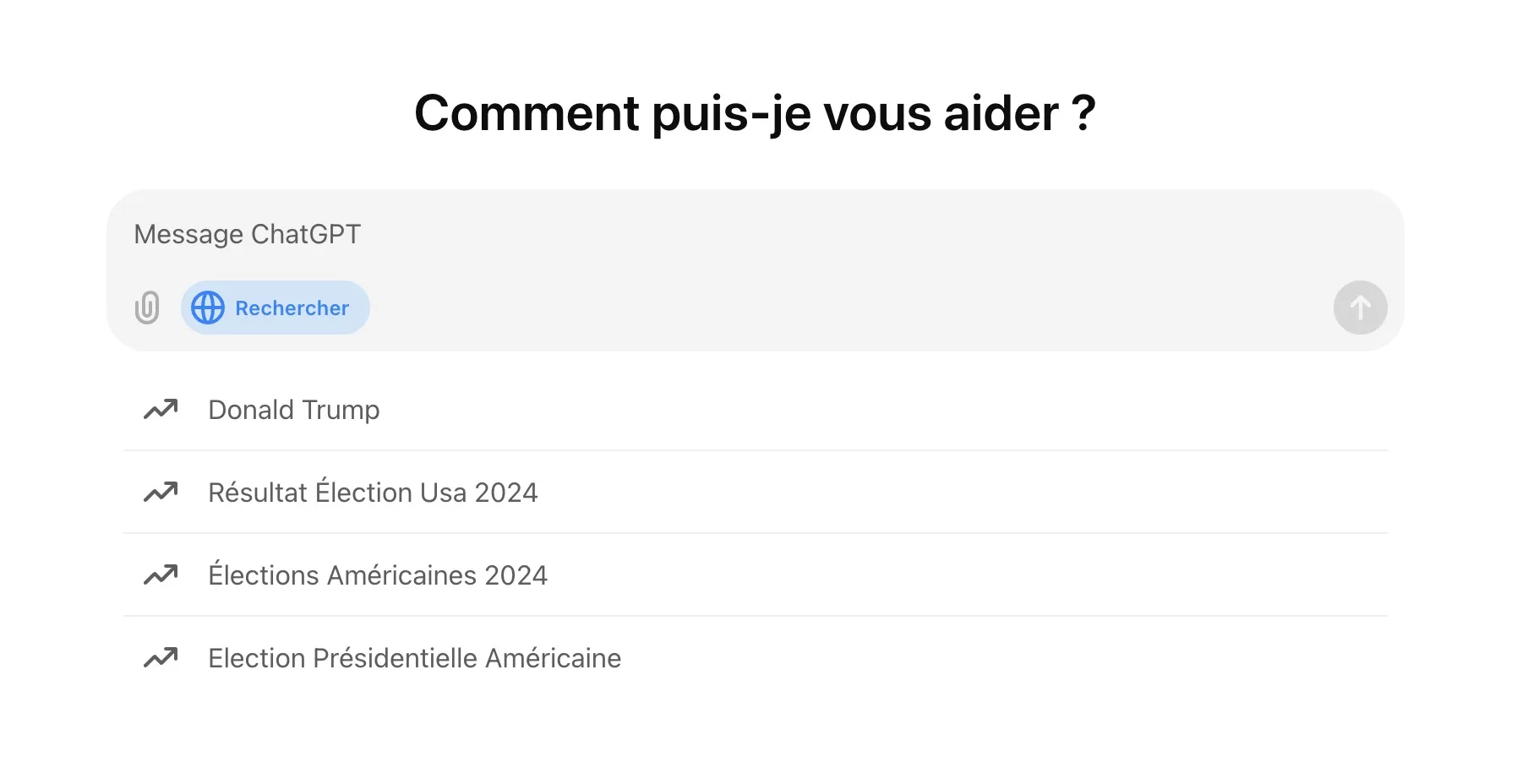Click the trending arrow icon beside Donald Trump

point(161,410)
